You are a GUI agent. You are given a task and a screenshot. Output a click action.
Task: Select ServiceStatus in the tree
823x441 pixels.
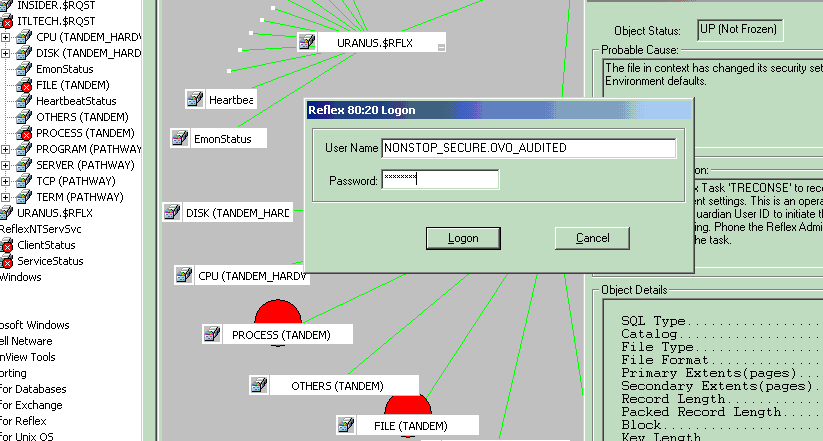pyautogui.click(x=50, y=261)
